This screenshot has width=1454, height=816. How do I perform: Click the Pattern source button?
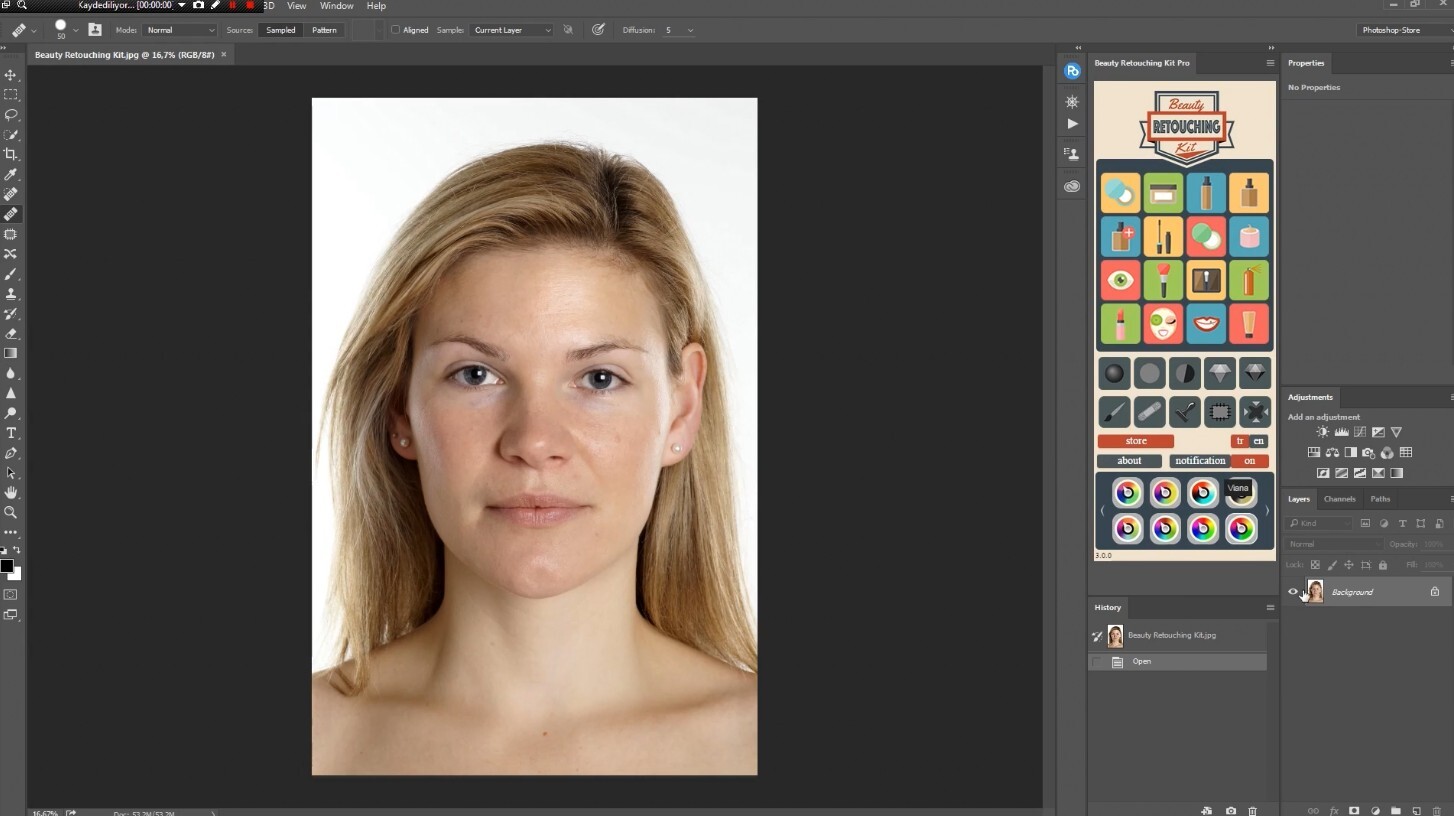tap(324, 30)
